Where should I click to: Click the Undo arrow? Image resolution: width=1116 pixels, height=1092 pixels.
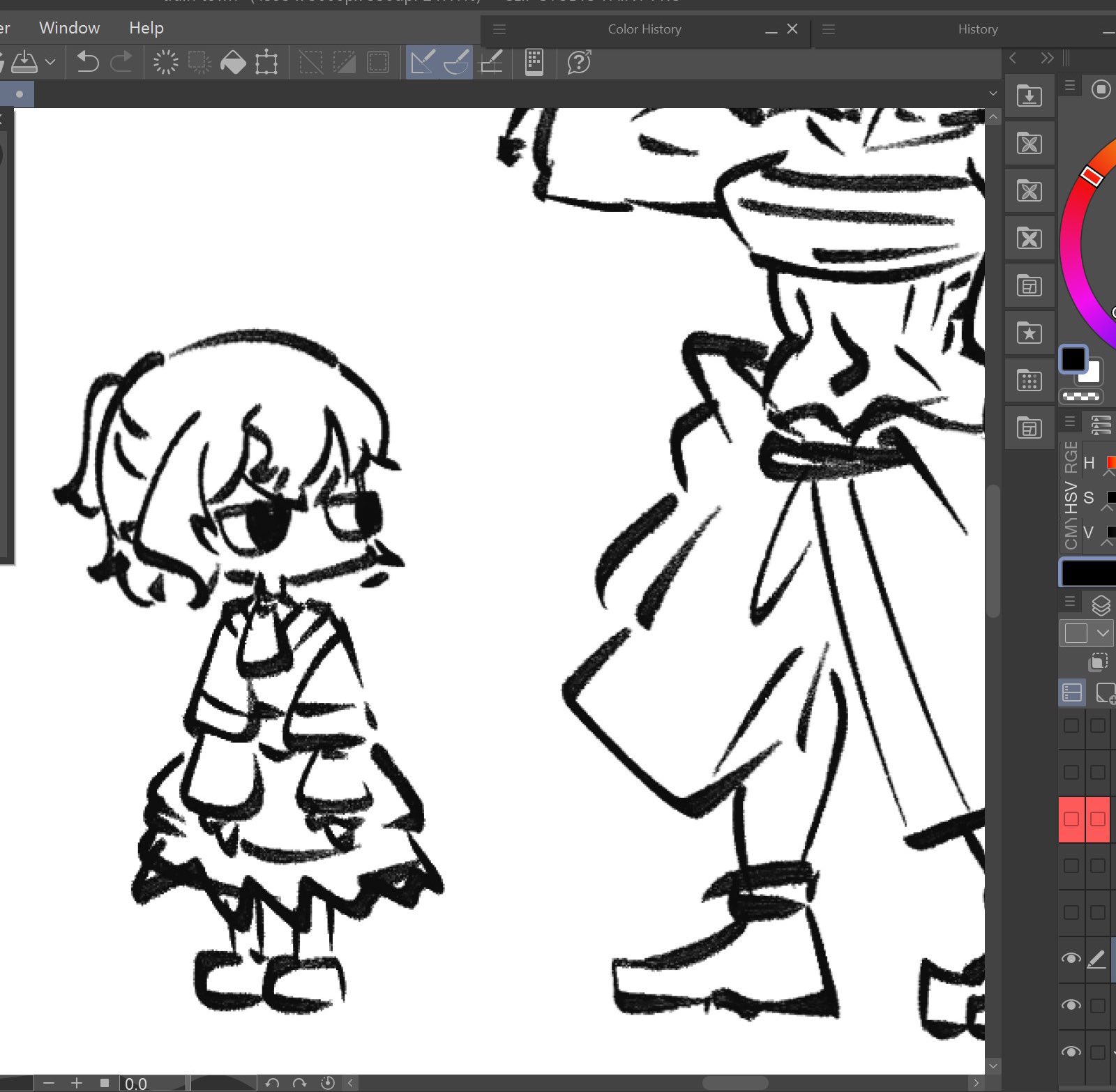tap(88, 62)
